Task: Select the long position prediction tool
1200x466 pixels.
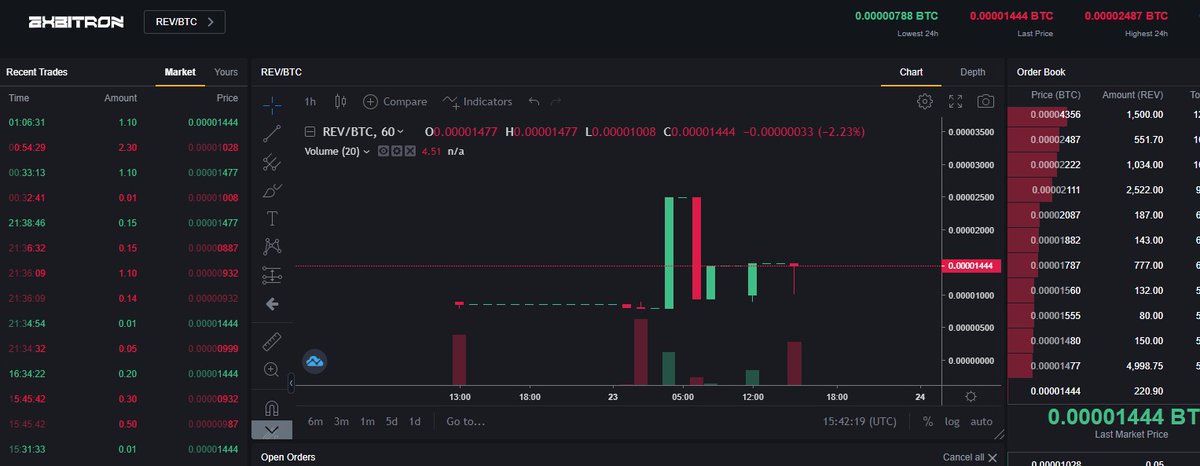Action: tap(272, 275)
